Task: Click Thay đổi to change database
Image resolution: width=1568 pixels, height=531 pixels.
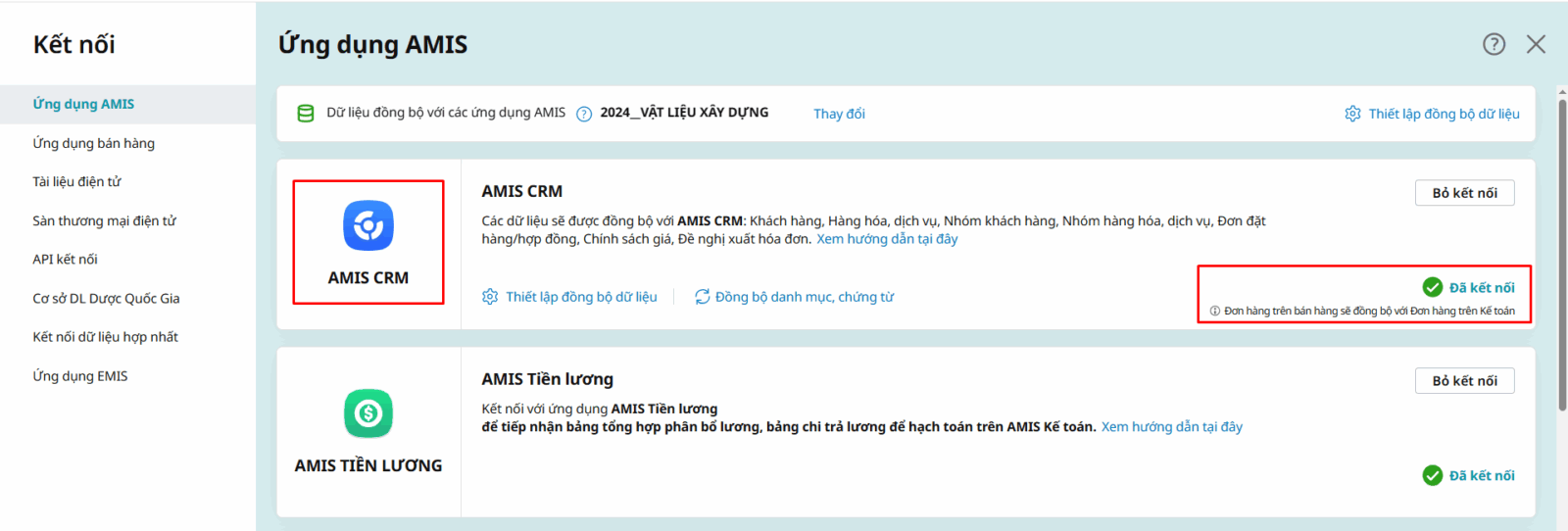Action: (839, 114)
